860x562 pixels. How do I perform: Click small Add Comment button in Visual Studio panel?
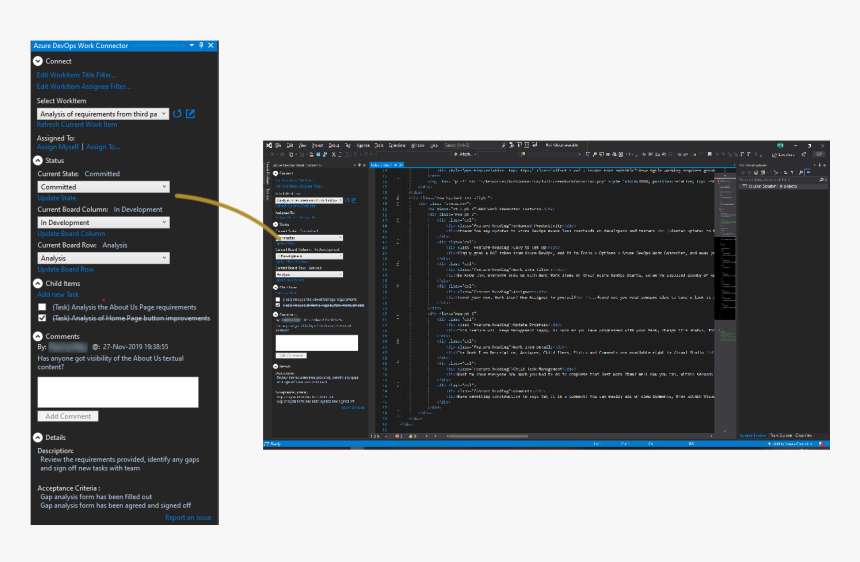click(x=291, y=355)
